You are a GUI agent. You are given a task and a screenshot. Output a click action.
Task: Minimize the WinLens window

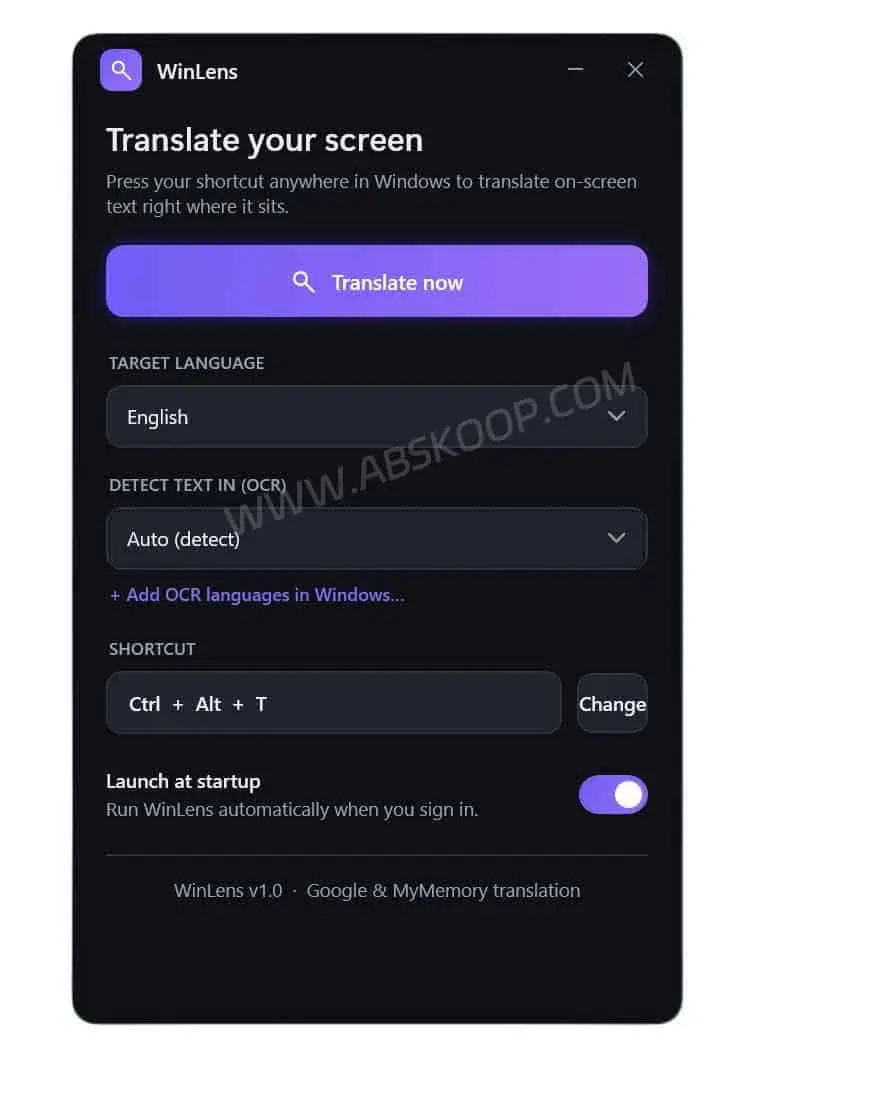pos(576,69)
